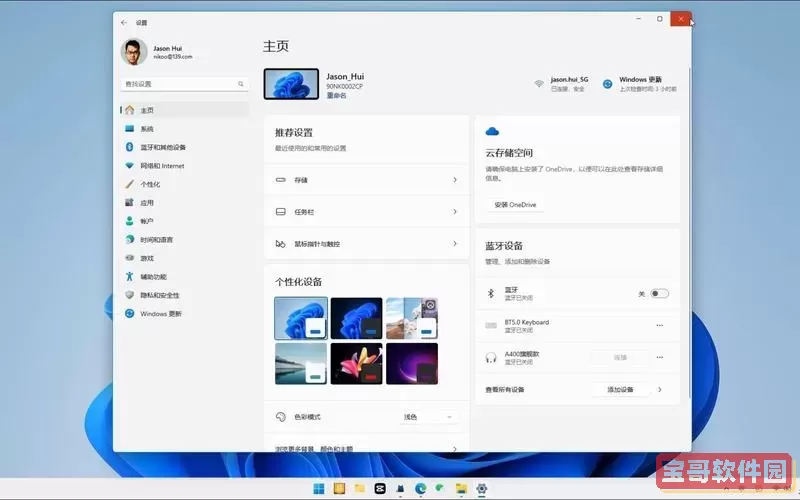Click the 安装 OneDrive button
800x500 pixels.
(x=515, y=205)
